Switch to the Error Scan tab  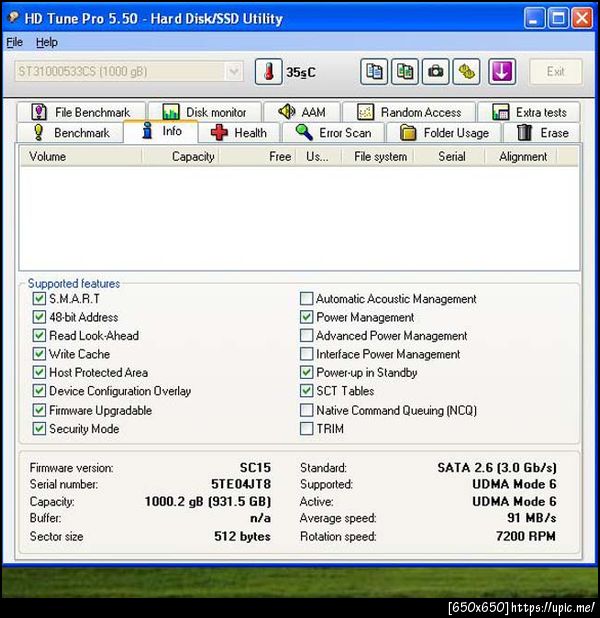(x=333, y=132)
